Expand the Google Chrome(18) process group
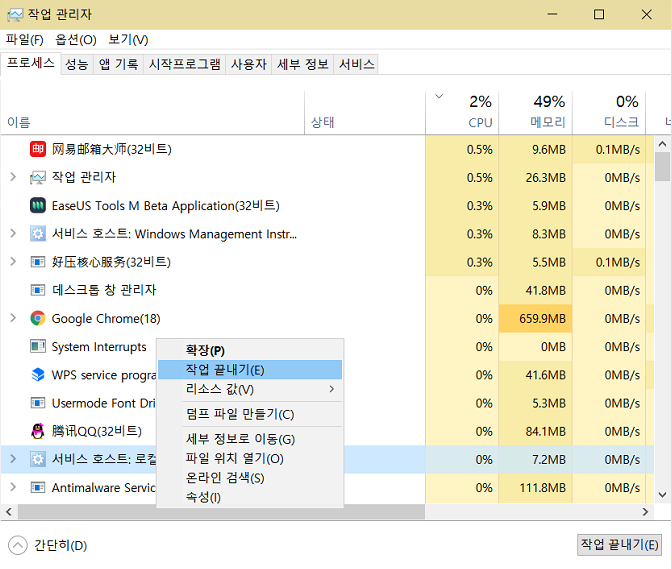 13,318
